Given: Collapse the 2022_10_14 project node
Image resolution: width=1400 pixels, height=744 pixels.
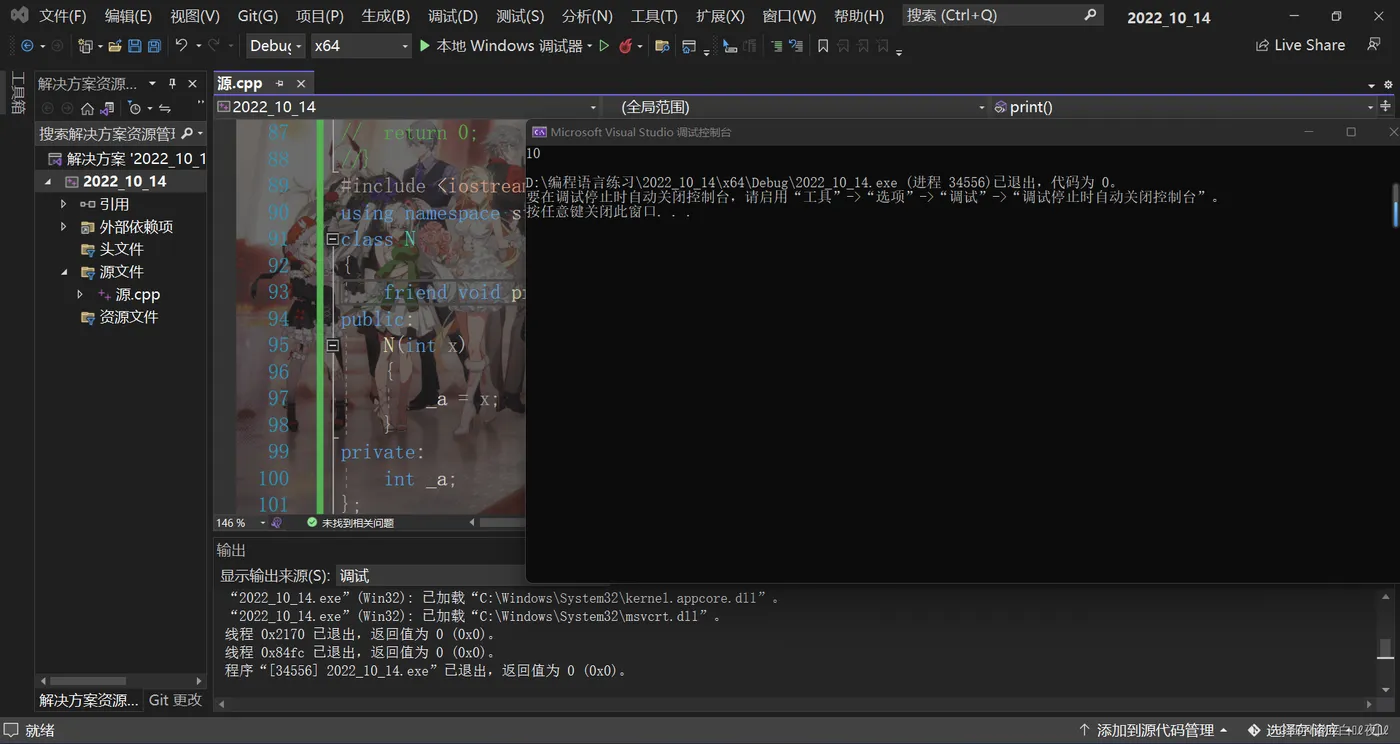Looking at the screenshot, I should tap(48, 182).
